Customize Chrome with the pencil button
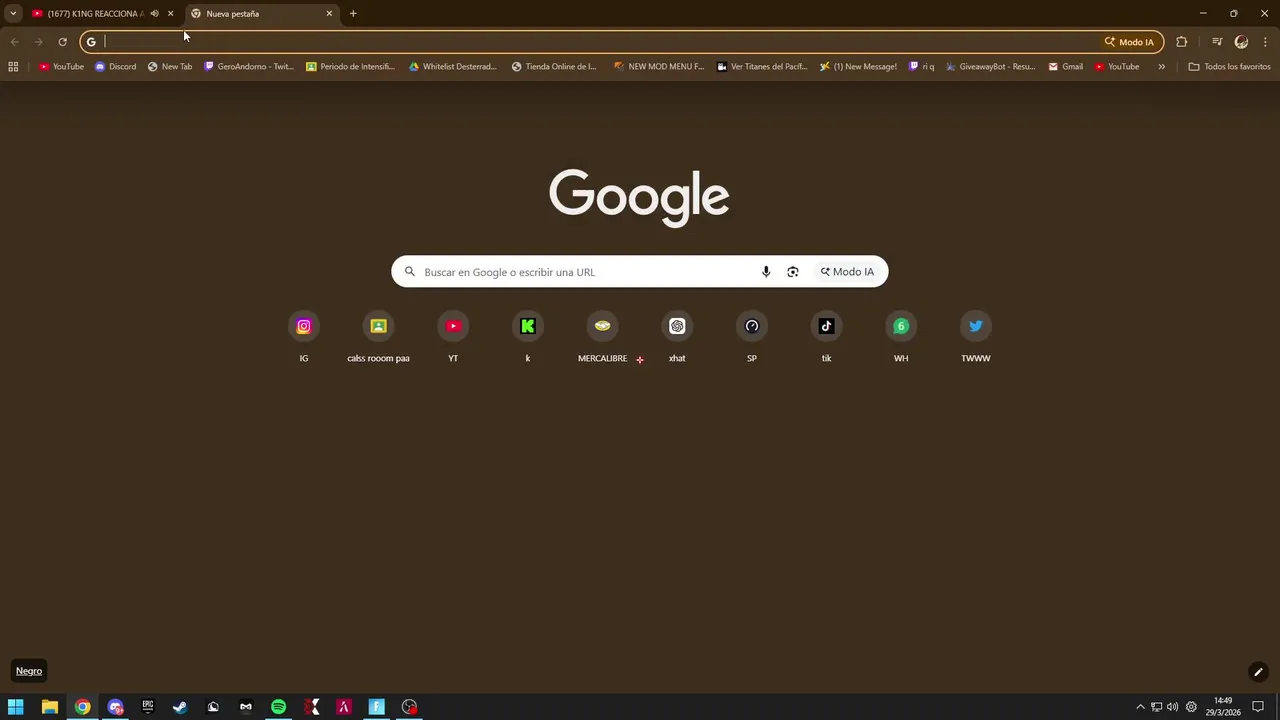1280x720 pixels. (x=1258, y=672)
